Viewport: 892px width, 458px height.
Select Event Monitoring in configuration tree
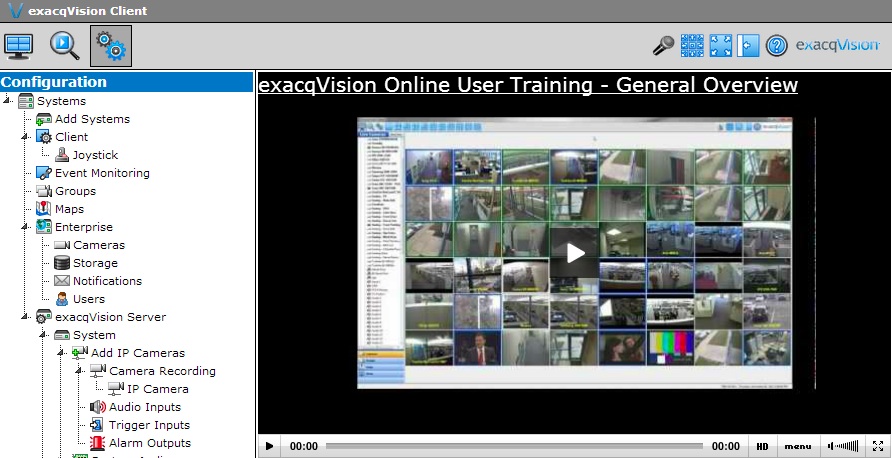coord(101,173)
